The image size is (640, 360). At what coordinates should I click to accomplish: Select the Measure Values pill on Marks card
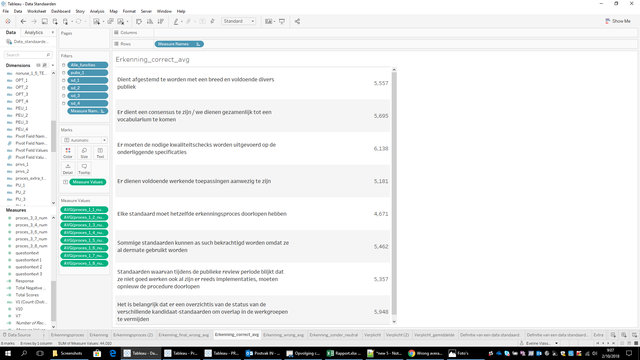point(88,182)
